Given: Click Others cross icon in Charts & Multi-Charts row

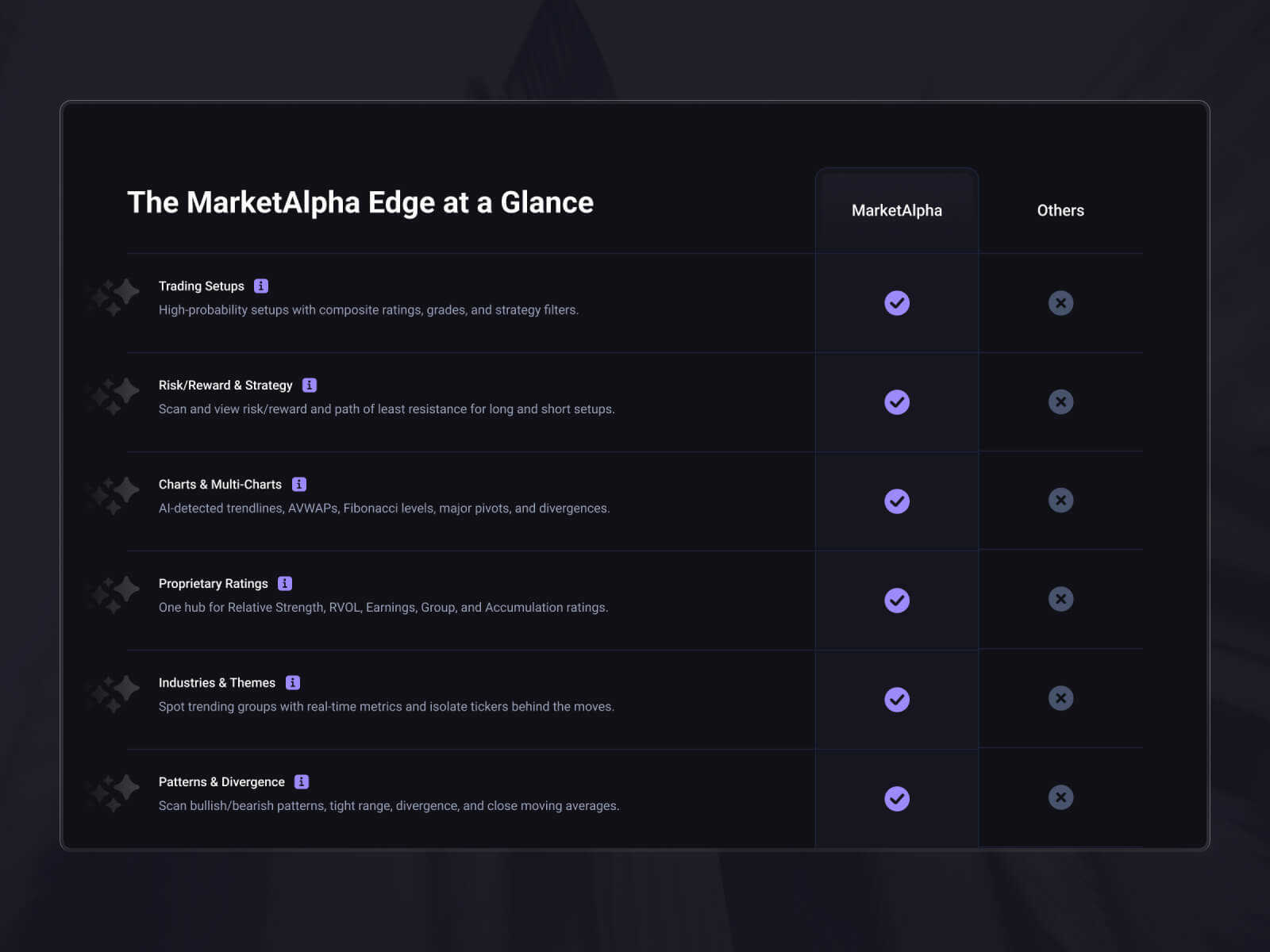Looking at the screenshot, I should (x=1060, y=501).
